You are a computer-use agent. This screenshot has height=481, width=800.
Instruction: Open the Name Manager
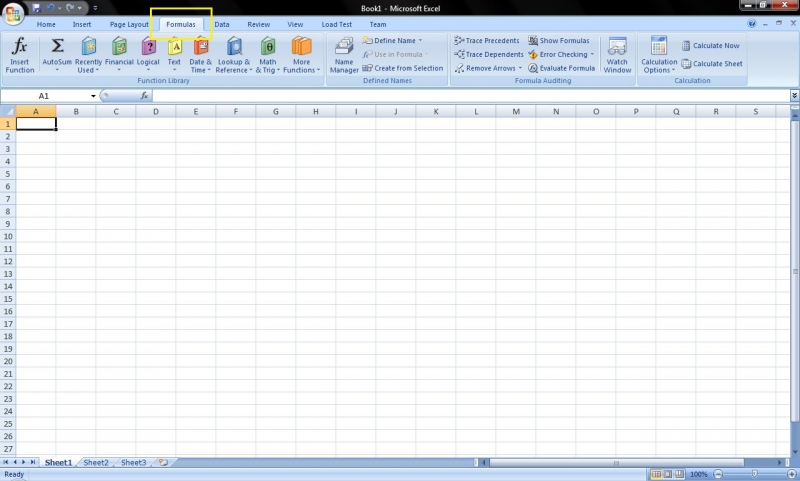click(x=344, y=55)
